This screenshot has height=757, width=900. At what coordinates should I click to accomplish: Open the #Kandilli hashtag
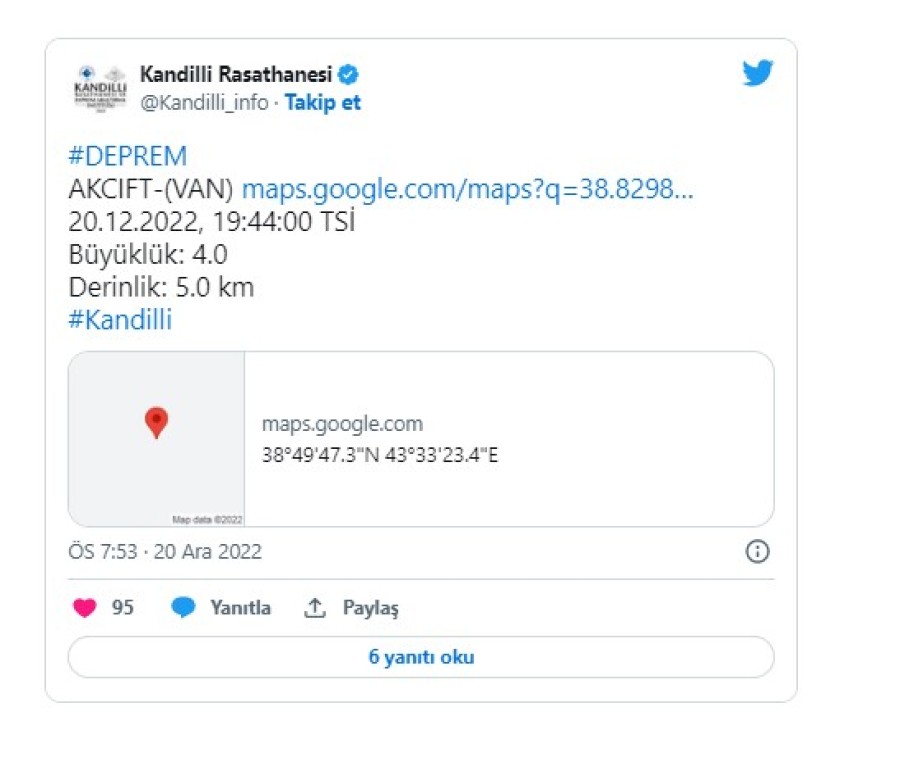tap(120, 320)
